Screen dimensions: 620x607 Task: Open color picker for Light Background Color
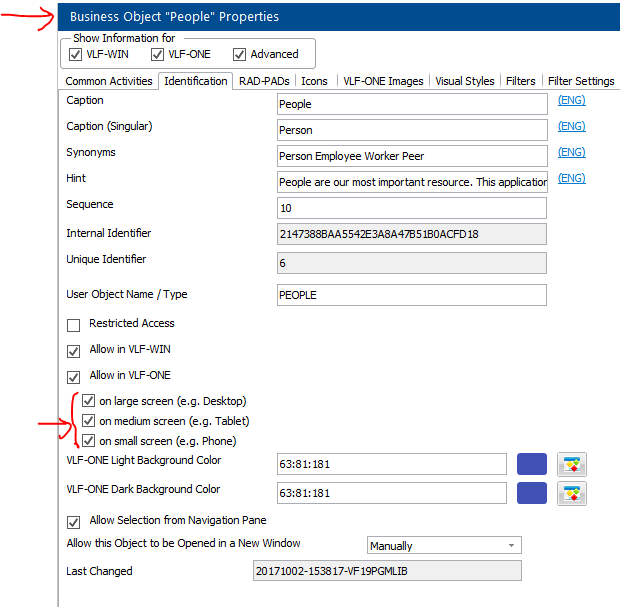(571, 464)
